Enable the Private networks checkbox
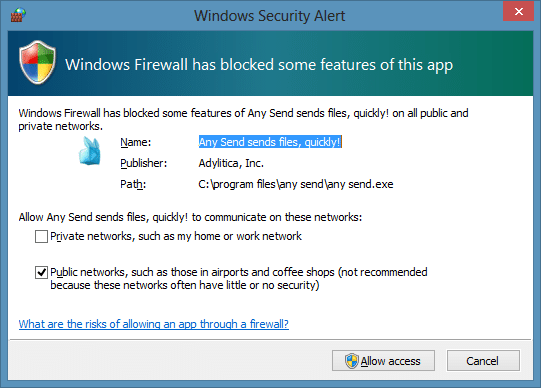 [x=41, y=237]
